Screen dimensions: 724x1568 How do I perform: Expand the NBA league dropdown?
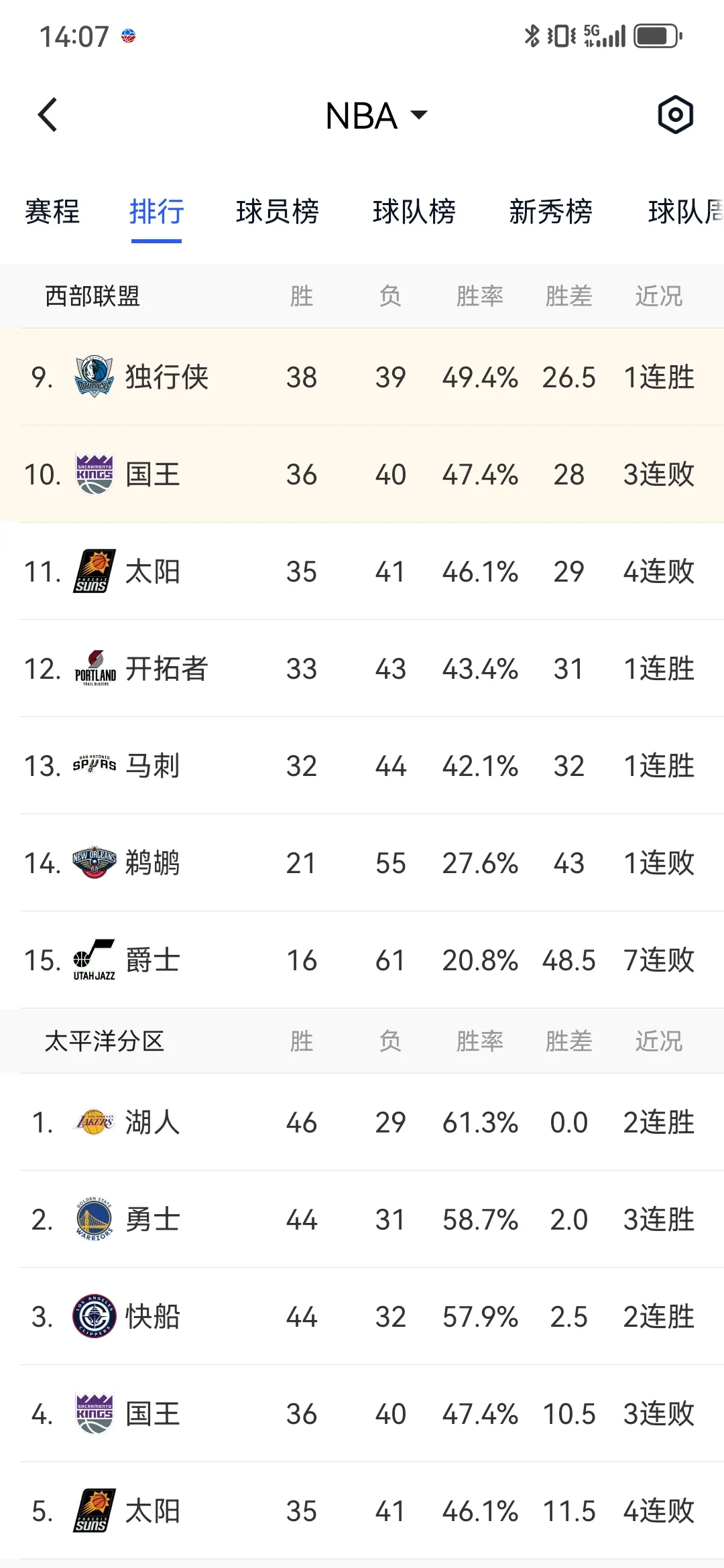coord(376,115)
